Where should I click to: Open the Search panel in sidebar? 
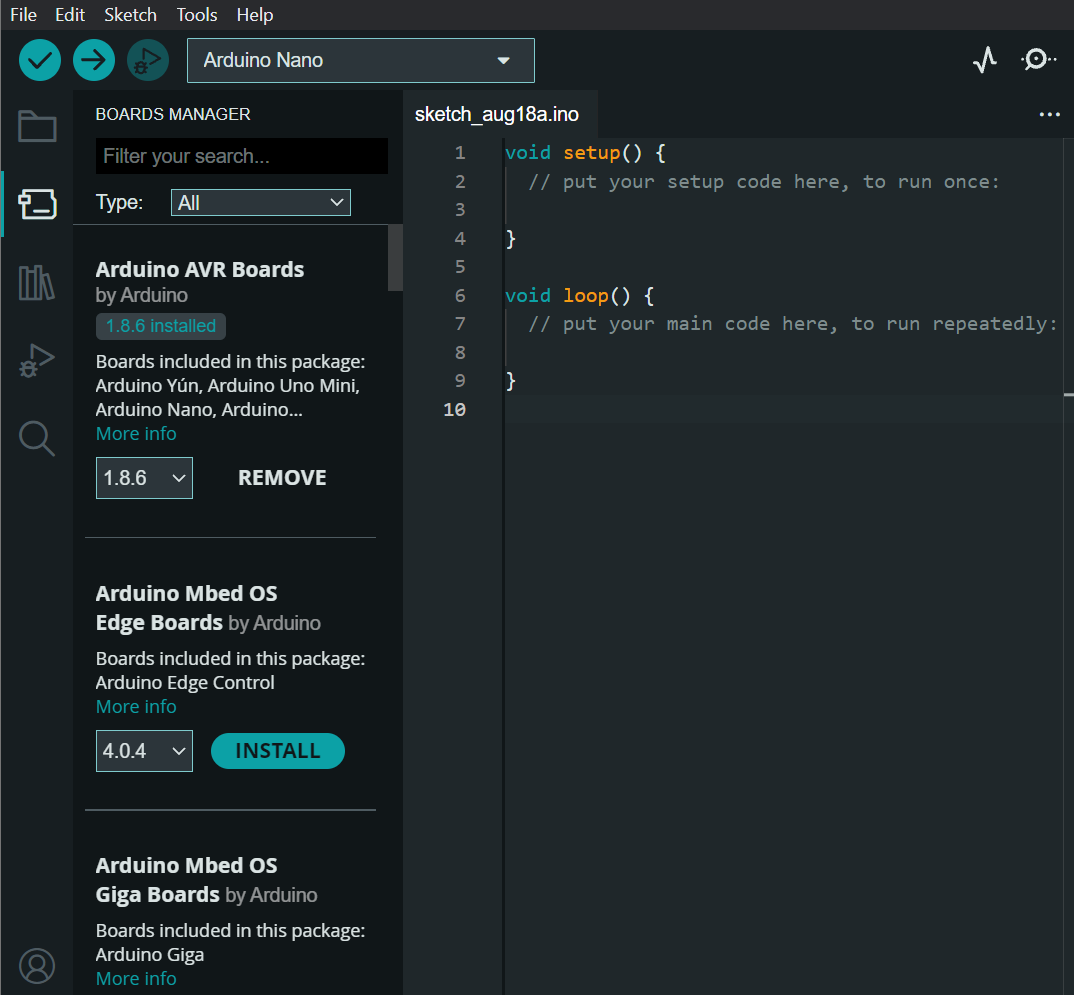(x=37, y=438)
